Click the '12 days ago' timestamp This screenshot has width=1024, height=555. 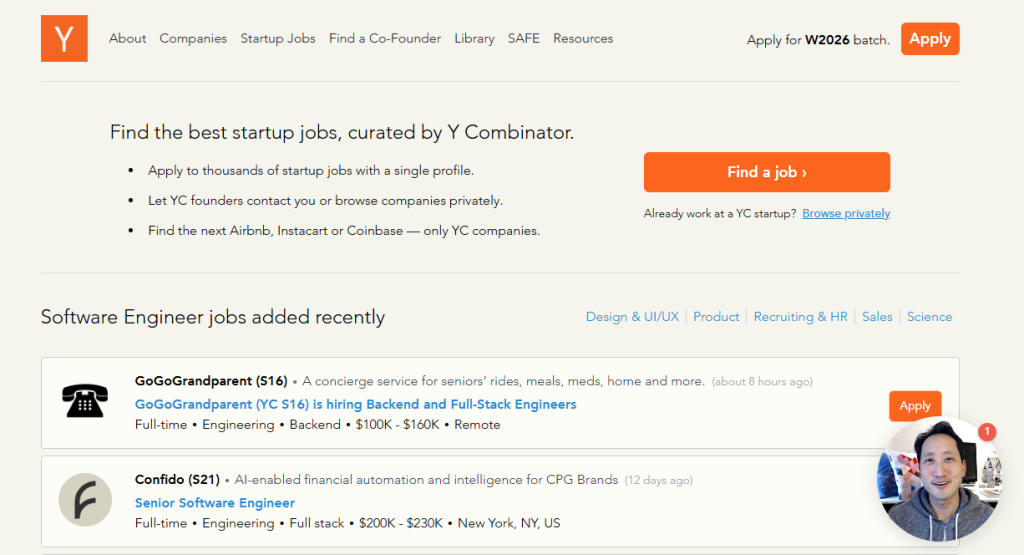click(658, 480)
